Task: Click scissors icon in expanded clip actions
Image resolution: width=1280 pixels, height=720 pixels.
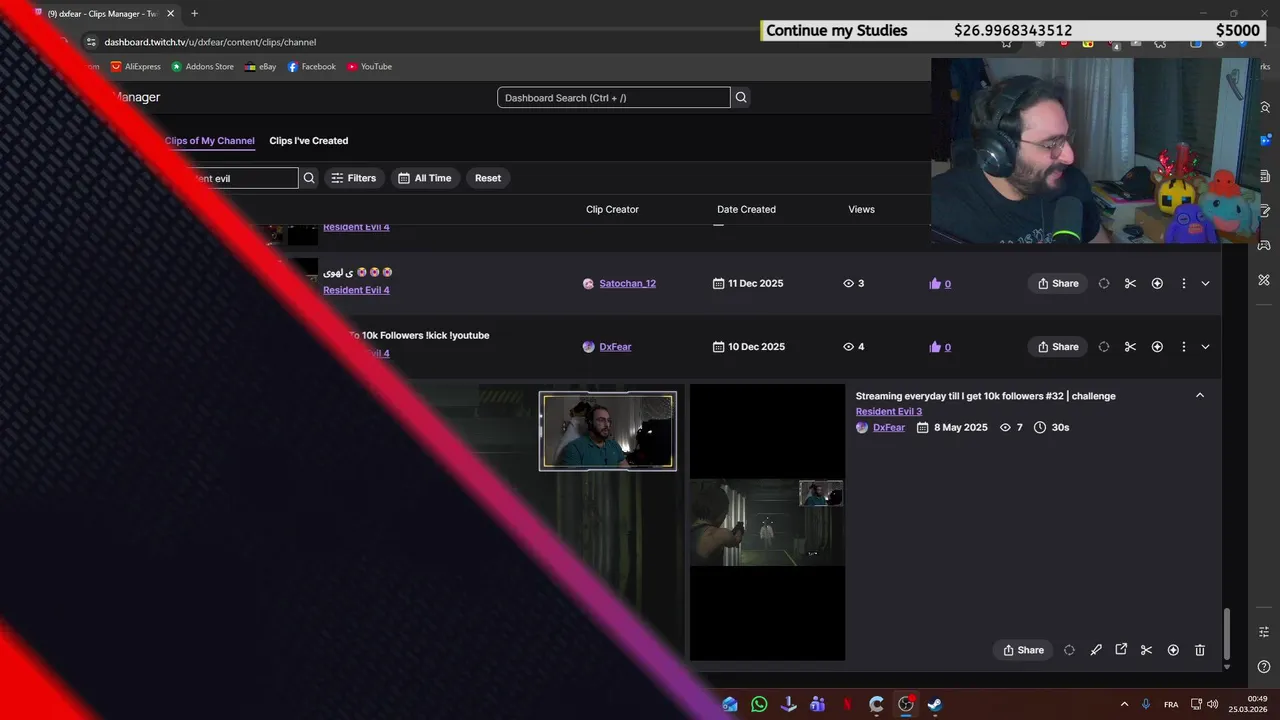Action: coord(1146,650)
